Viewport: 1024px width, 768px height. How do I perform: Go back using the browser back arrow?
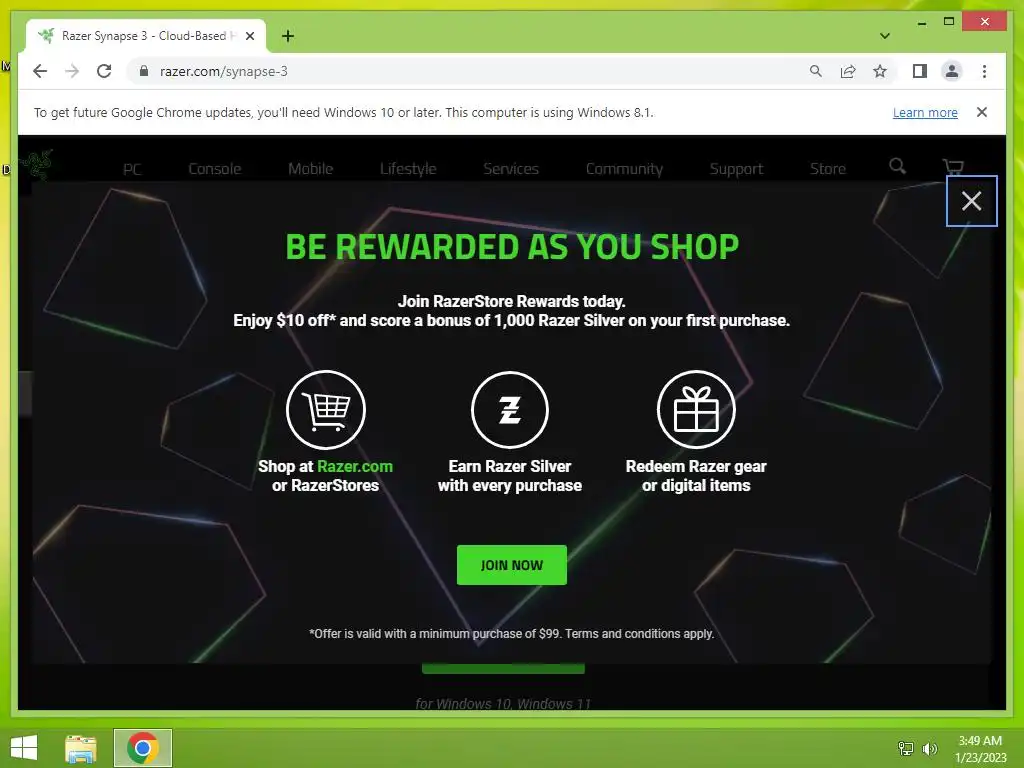pos(40,71)
